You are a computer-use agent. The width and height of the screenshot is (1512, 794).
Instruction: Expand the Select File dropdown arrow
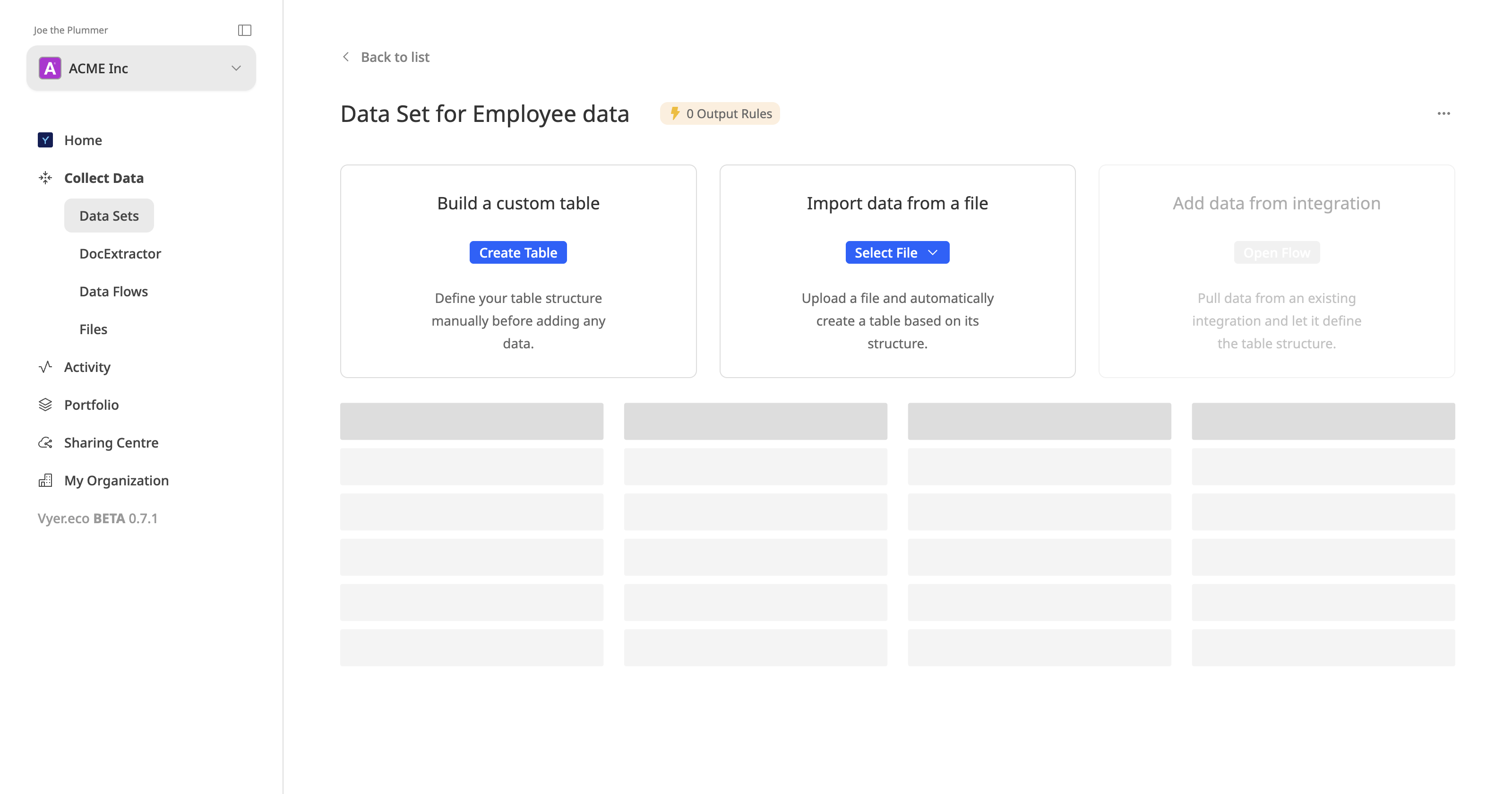pyautogui.click(x=933, y=252)
